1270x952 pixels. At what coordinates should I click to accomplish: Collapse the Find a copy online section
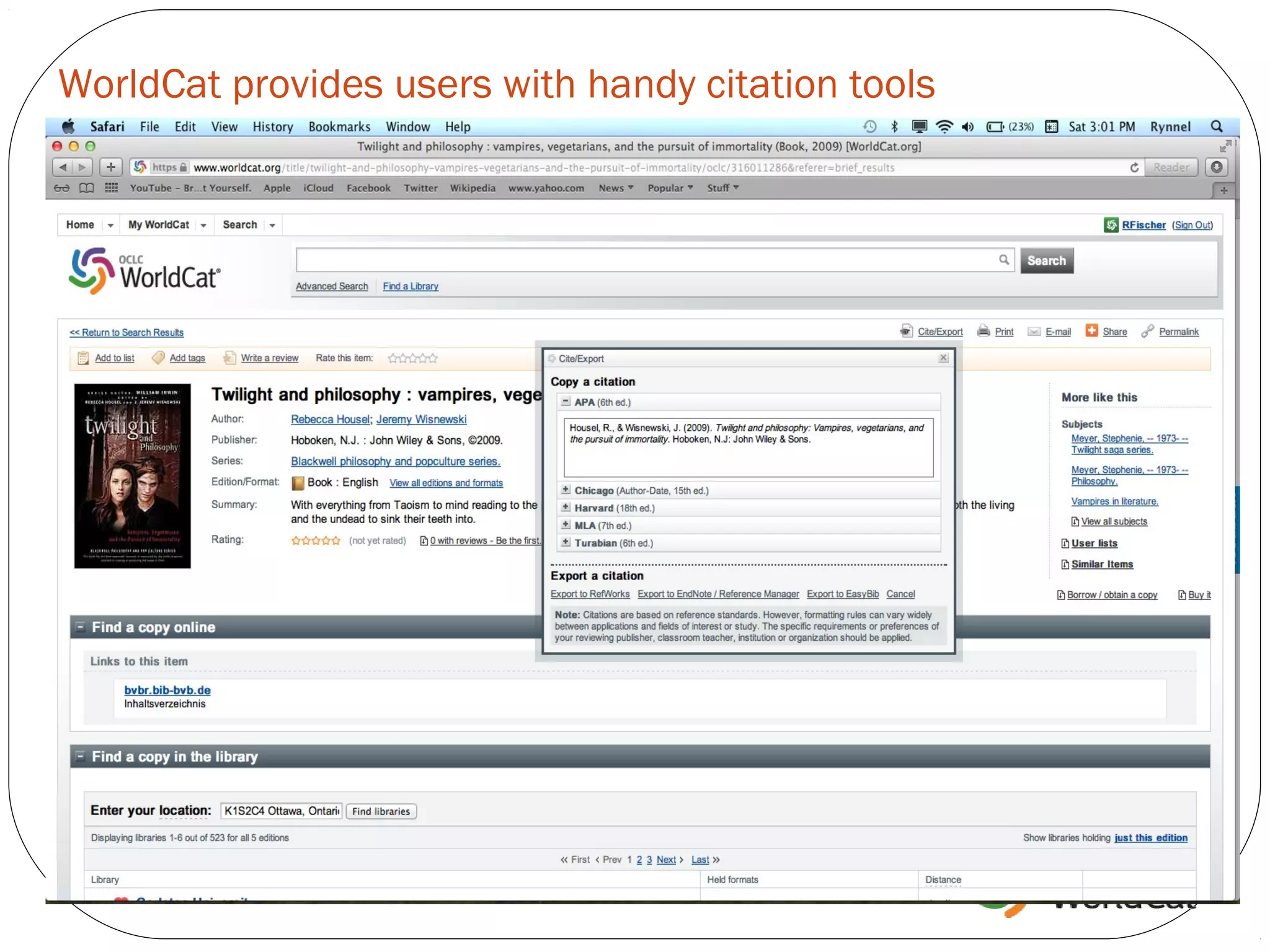(x=80, y=627)
